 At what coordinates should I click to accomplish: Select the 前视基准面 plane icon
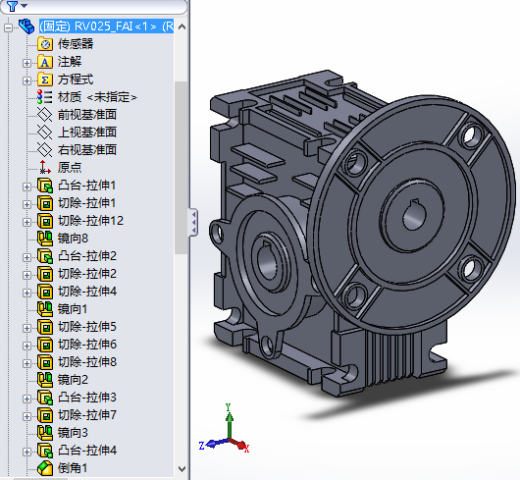tap(45, 115)
